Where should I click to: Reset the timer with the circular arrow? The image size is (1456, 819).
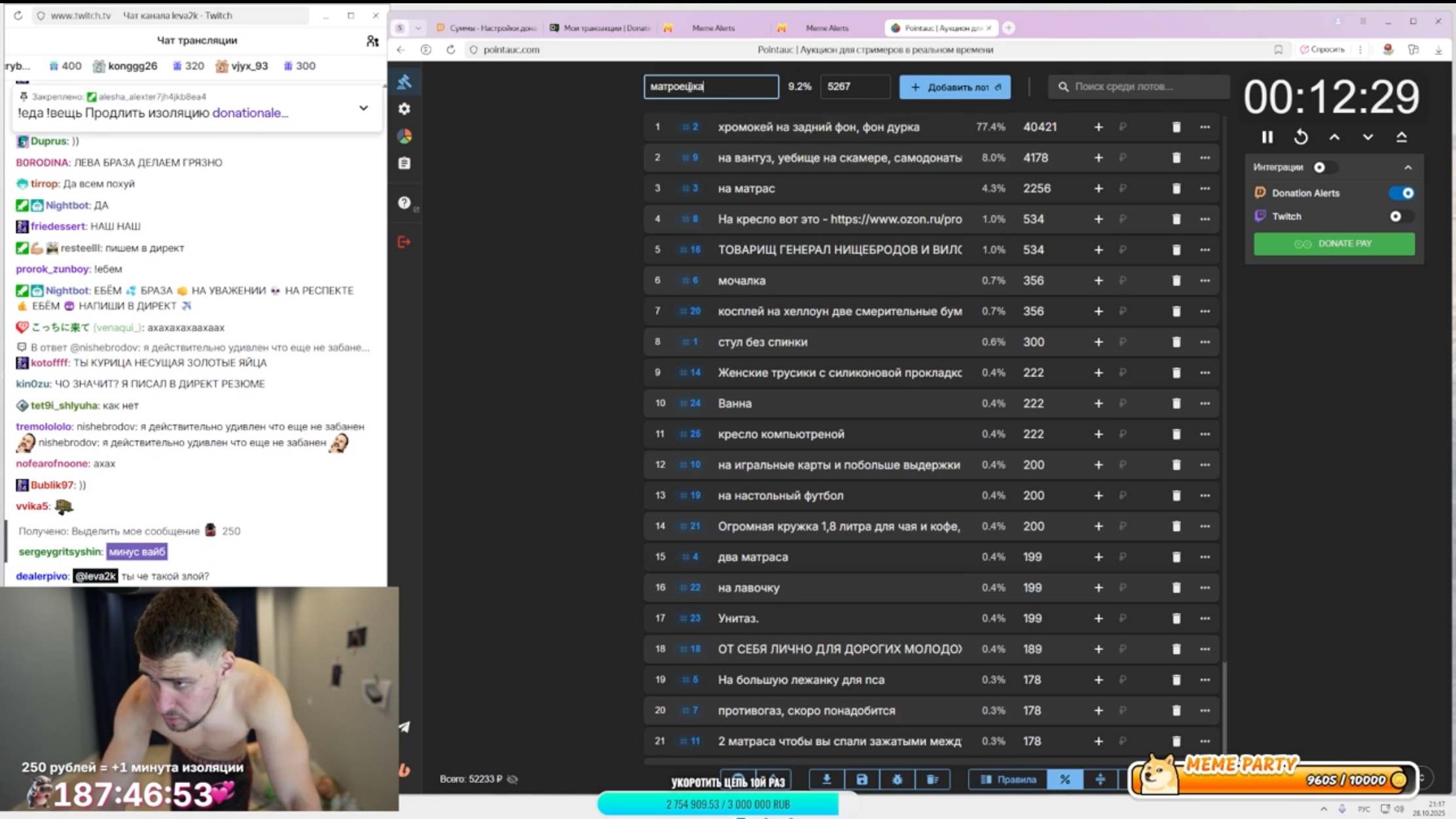pos(1301,137)
